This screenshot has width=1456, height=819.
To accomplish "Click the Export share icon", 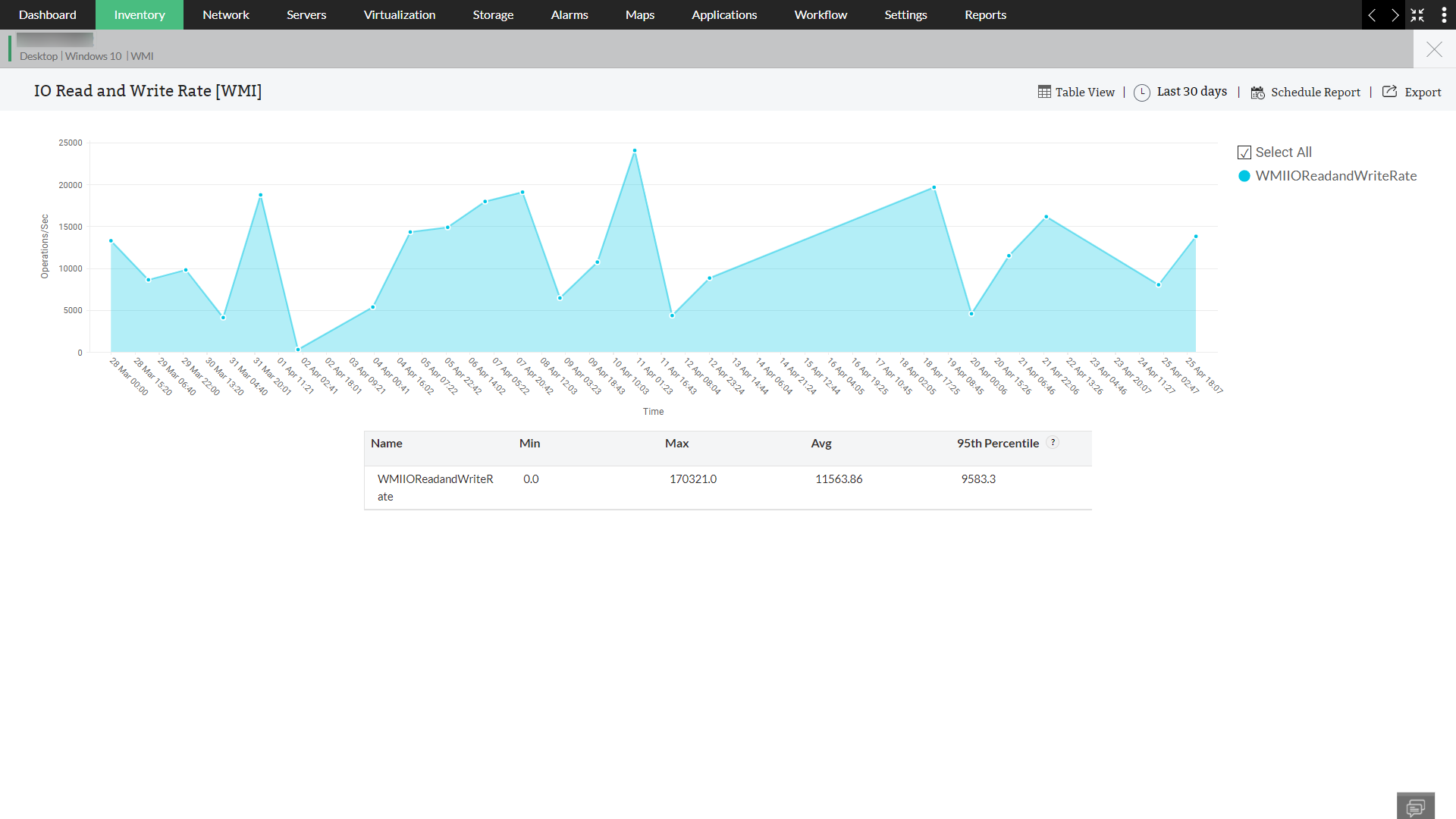I will pos(1389,92).
